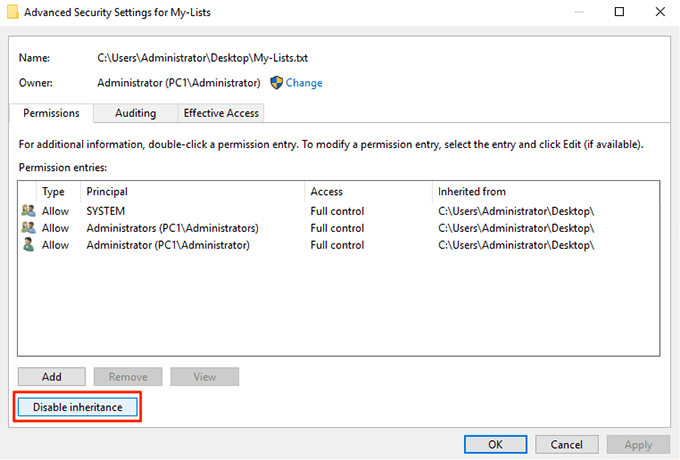The image size is (680, 460).
Task: Switch to the Auditing tab
Action: pyautogui.click(x=135, y=113)
